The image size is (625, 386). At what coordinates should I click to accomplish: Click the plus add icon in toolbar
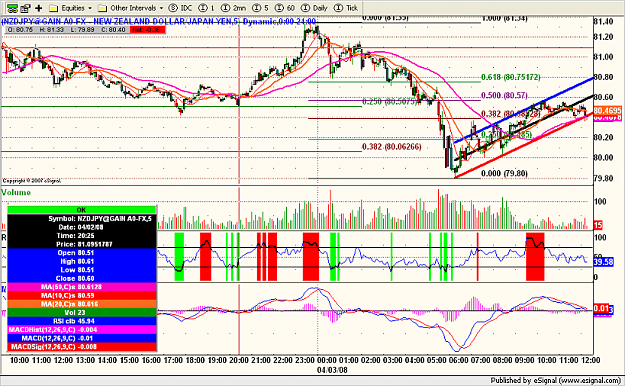[x=39, y=8]
